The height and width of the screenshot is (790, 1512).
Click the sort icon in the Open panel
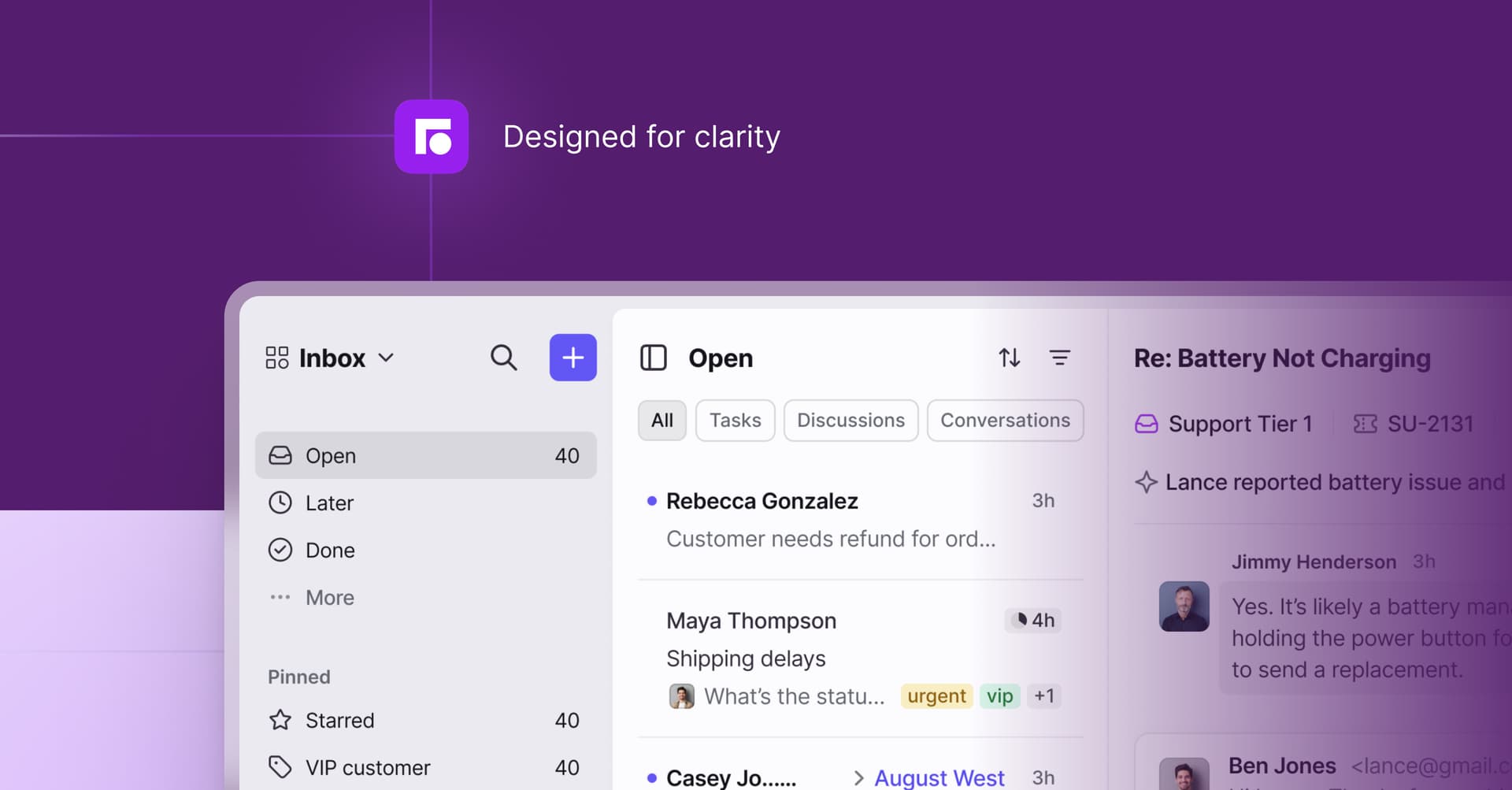pyautogui.click(x=1009, y=358)
